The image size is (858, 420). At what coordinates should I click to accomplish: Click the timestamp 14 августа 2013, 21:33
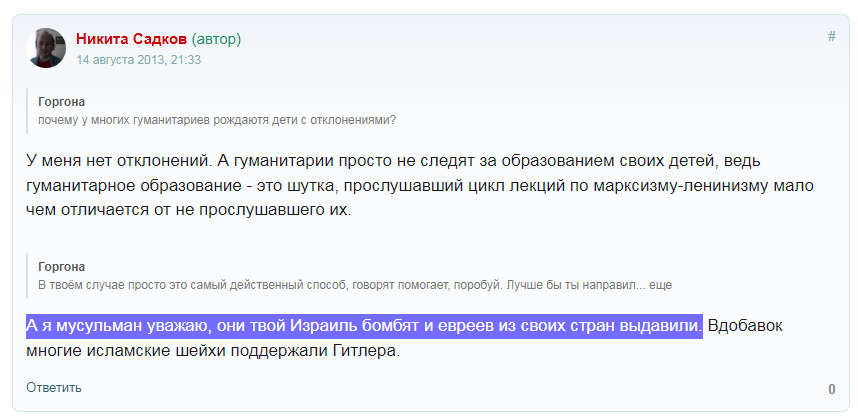(139, 60)
